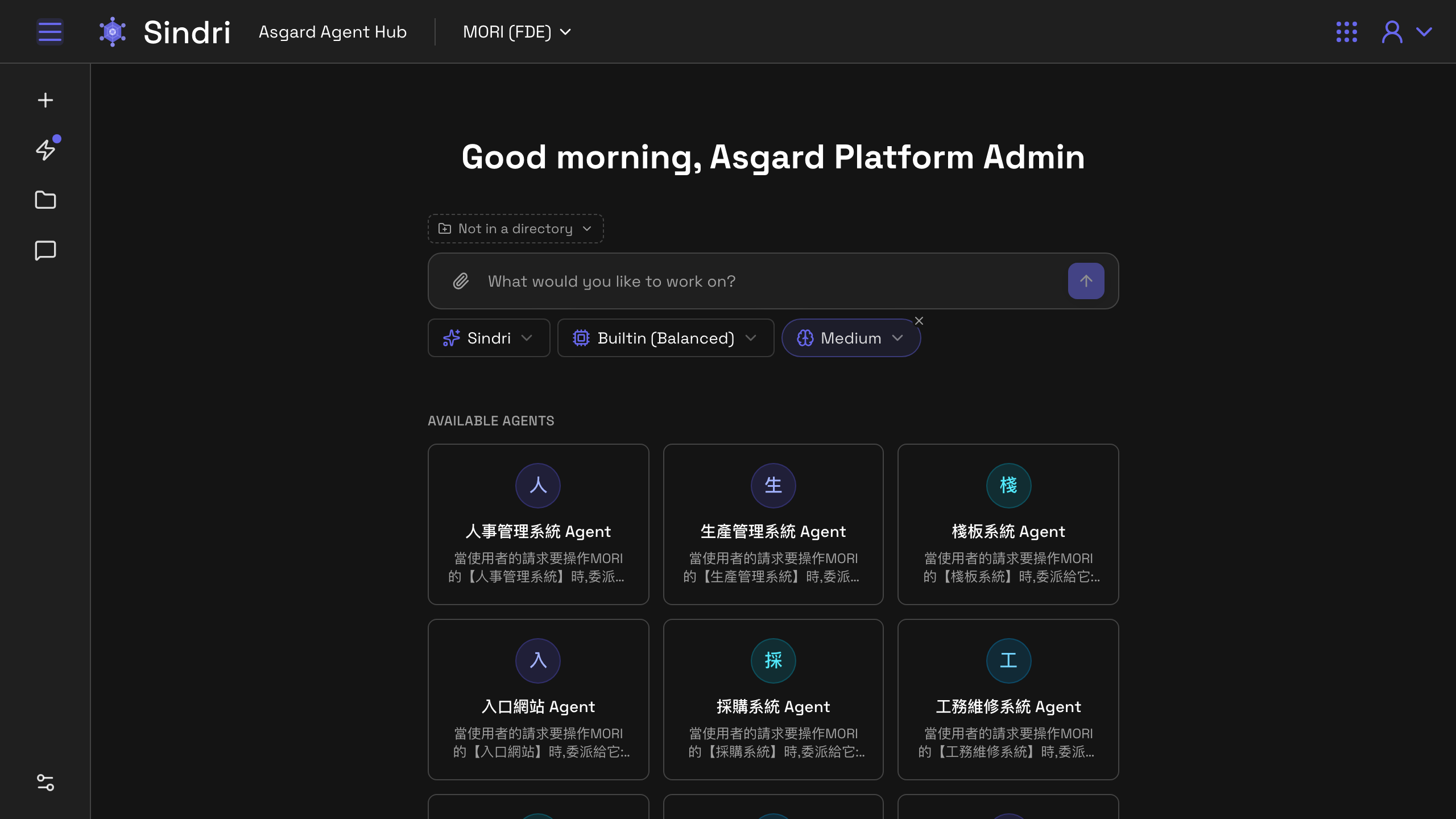This screenshot has height=819, width=1456.
Task: Select the 棧板系統 Agent card
Action: pyautogui.click(x=1008, y=524)
